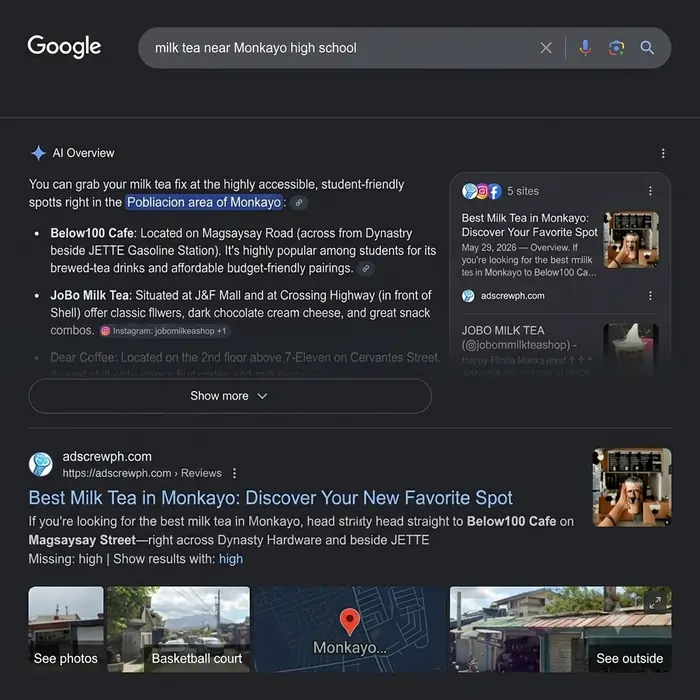This screenshot has height=700, width=700.
Task: Open the Monkayo map preview
Action: coord(350,629)
